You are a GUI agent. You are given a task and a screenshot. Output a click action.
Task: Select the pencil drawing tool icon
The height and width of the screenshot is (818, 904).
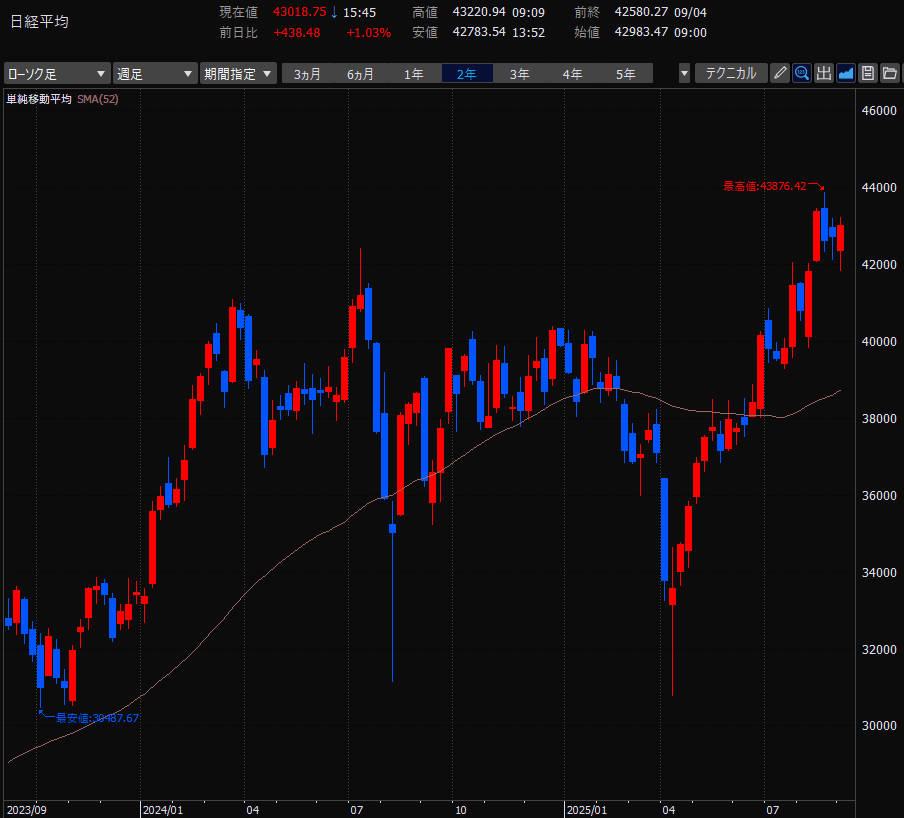coord(779,73)
